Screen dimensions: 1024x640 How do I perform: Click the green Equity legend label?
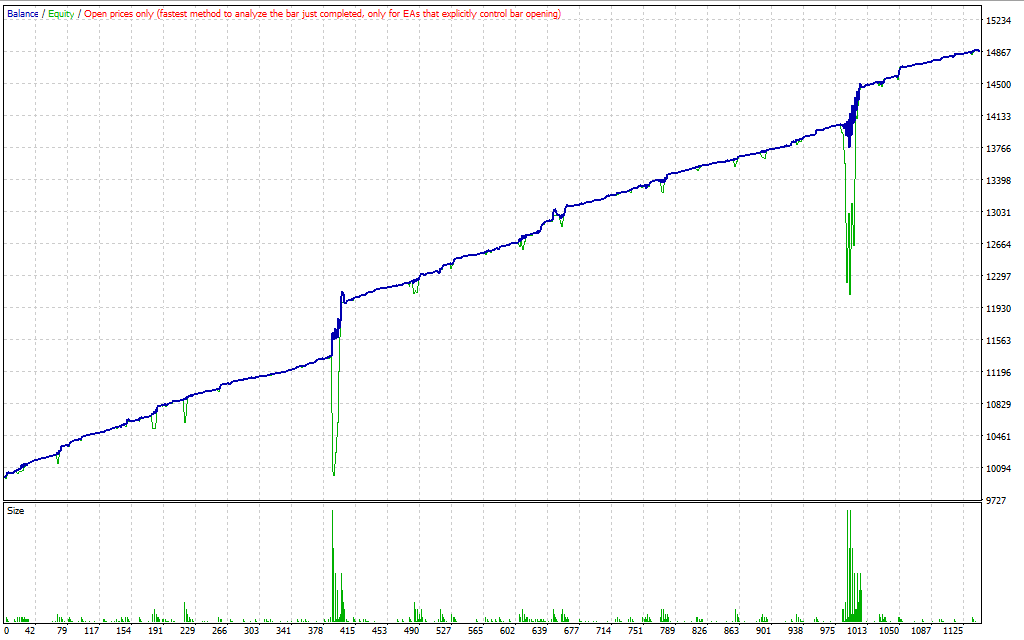[x=60, y=14]
